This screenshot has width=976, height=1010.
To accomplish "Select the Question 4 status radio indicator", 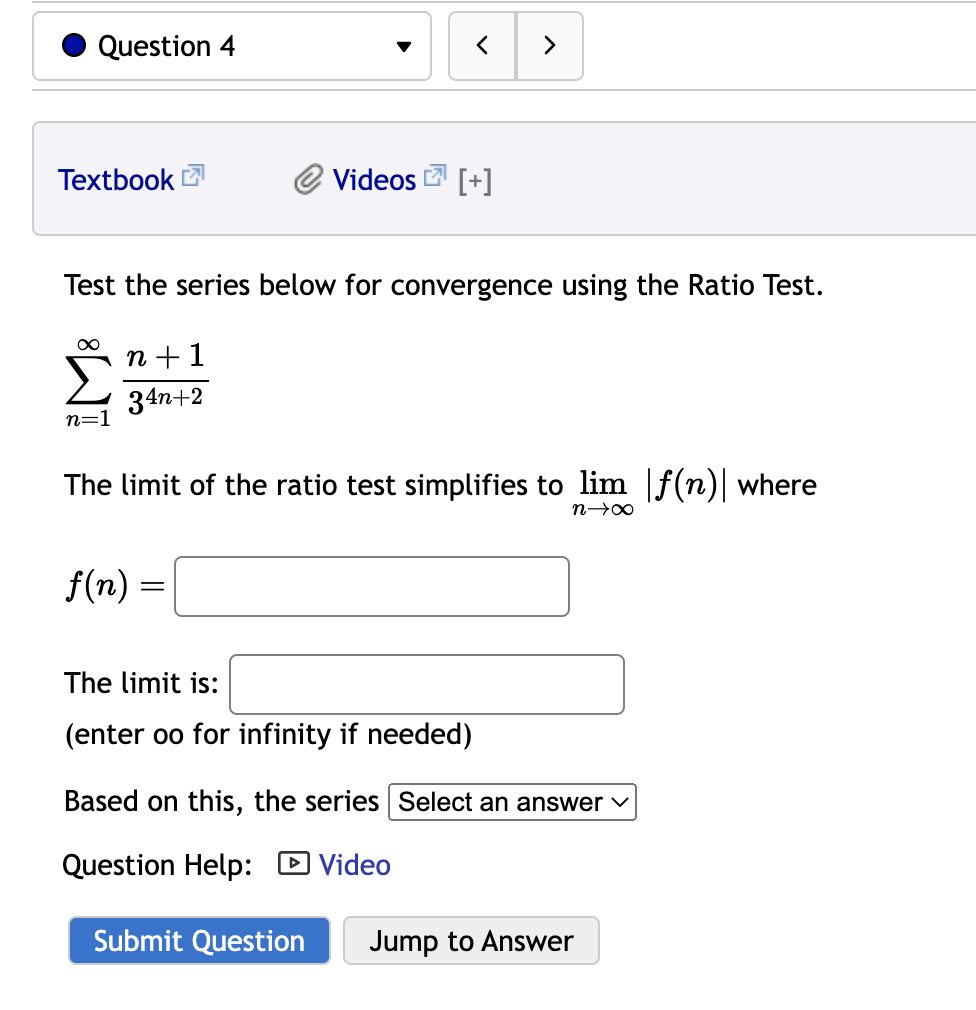I will (x=72, y=45).
